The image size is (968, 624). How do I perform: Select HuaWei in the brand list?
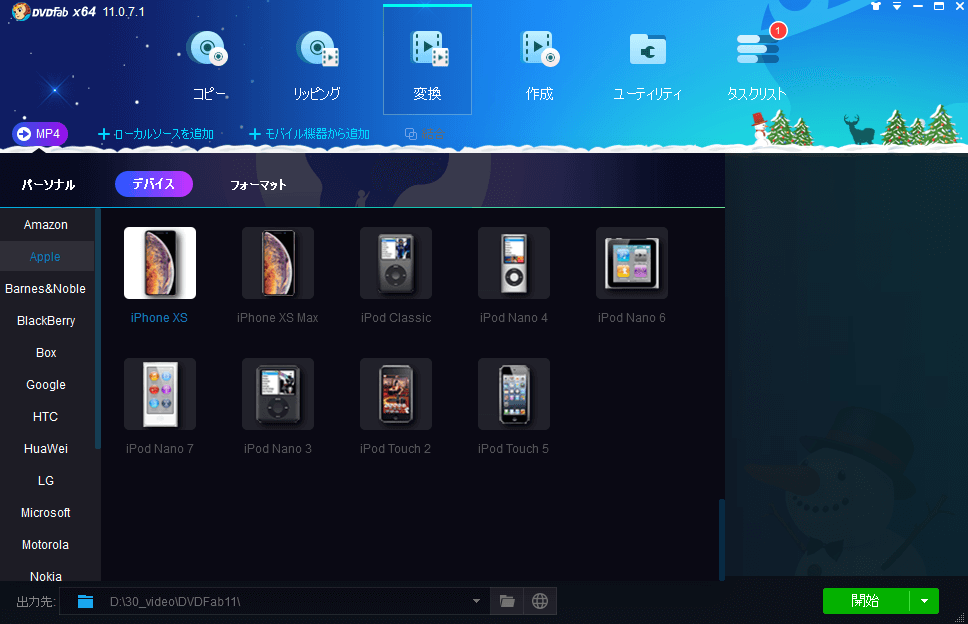46,449
